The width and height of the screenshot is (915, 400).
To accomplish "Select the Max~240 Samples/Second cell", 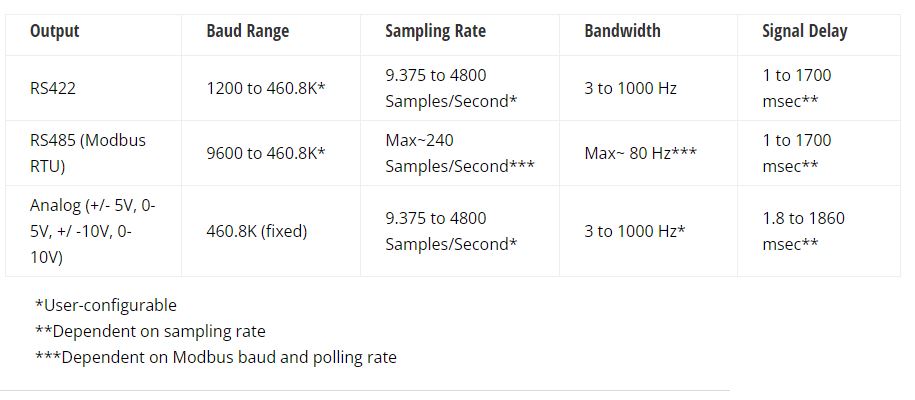I will [x=460, y=153].
